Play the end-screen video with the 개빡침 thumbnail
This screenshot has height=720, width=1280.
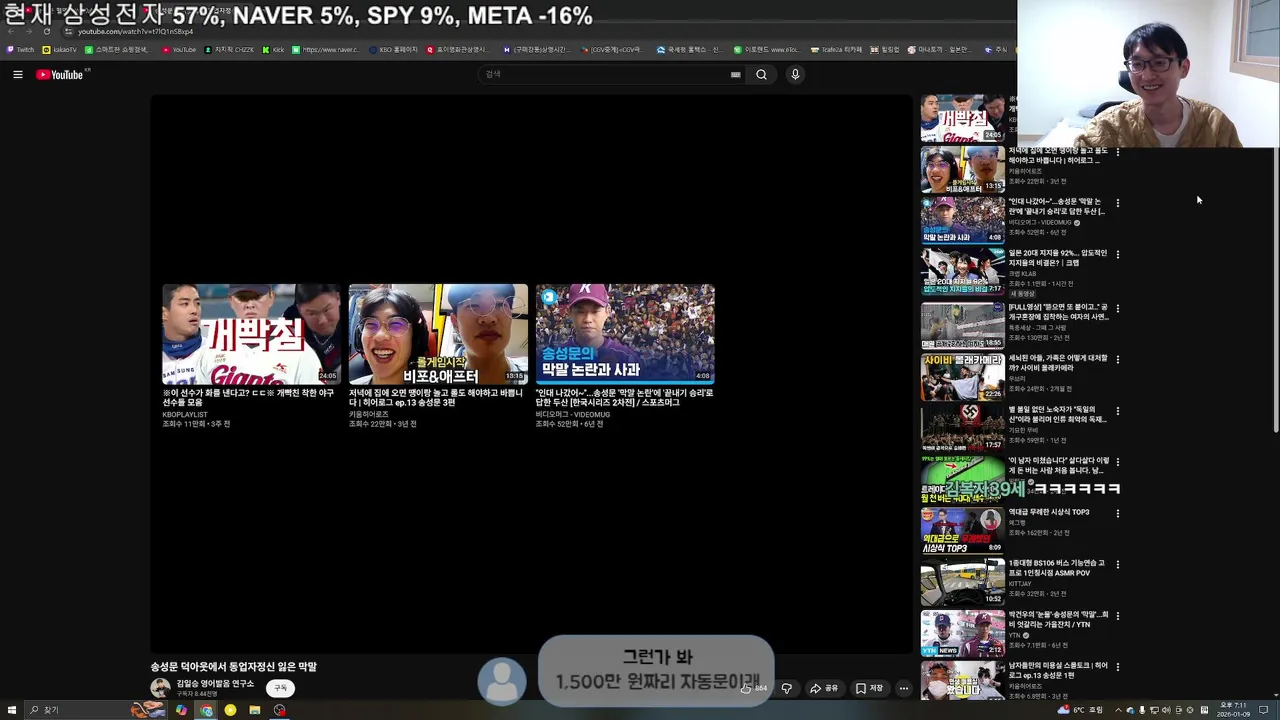click(251, 334)
